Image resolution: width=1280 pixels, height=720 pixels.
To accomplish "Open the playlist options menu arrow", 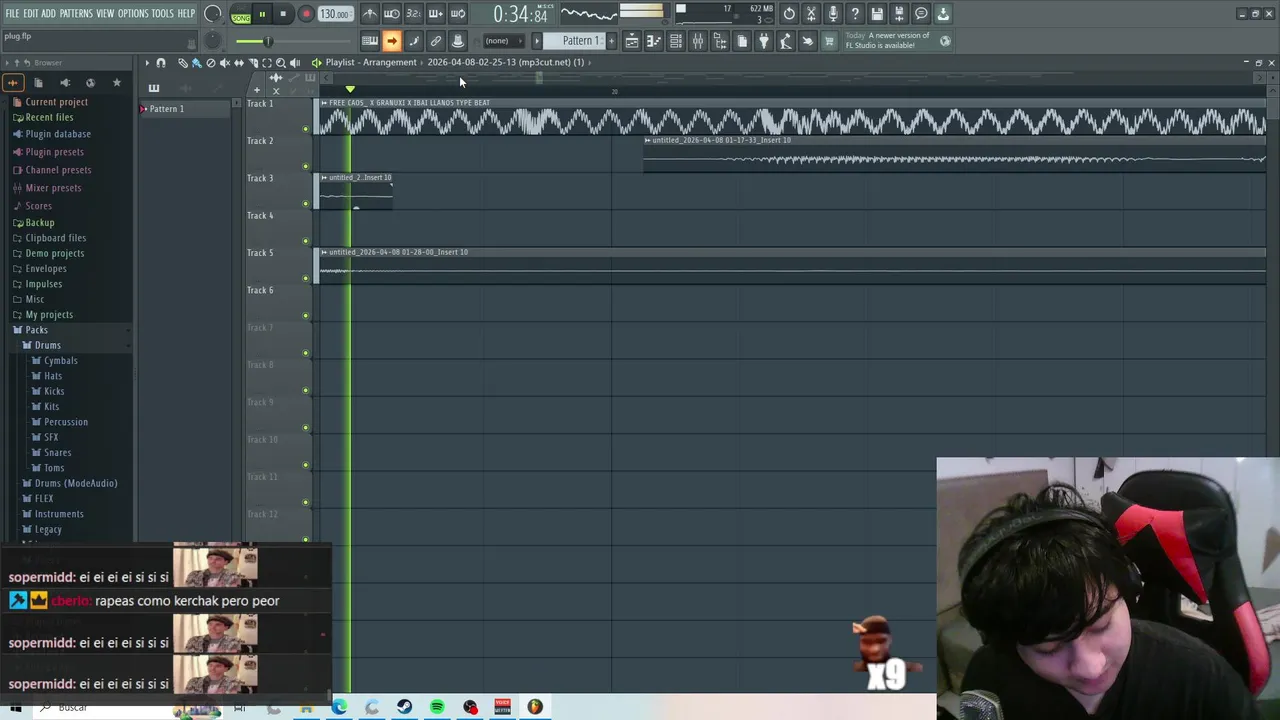I will [147, 63].
